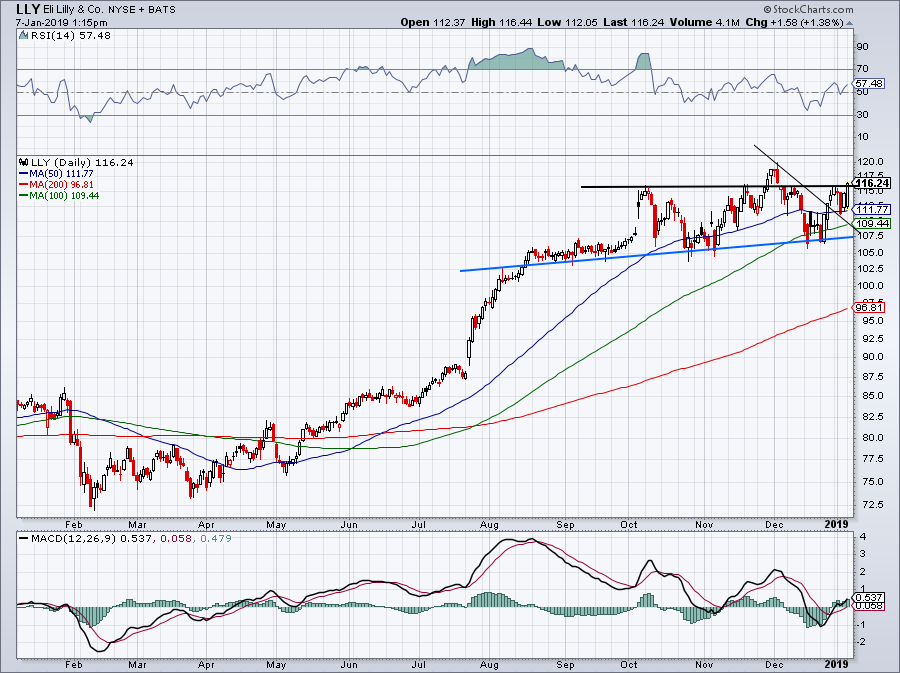Click the Eli Lilly & Co. company name
This screenshot has width=900, height=673.
(x=73, y=10)
